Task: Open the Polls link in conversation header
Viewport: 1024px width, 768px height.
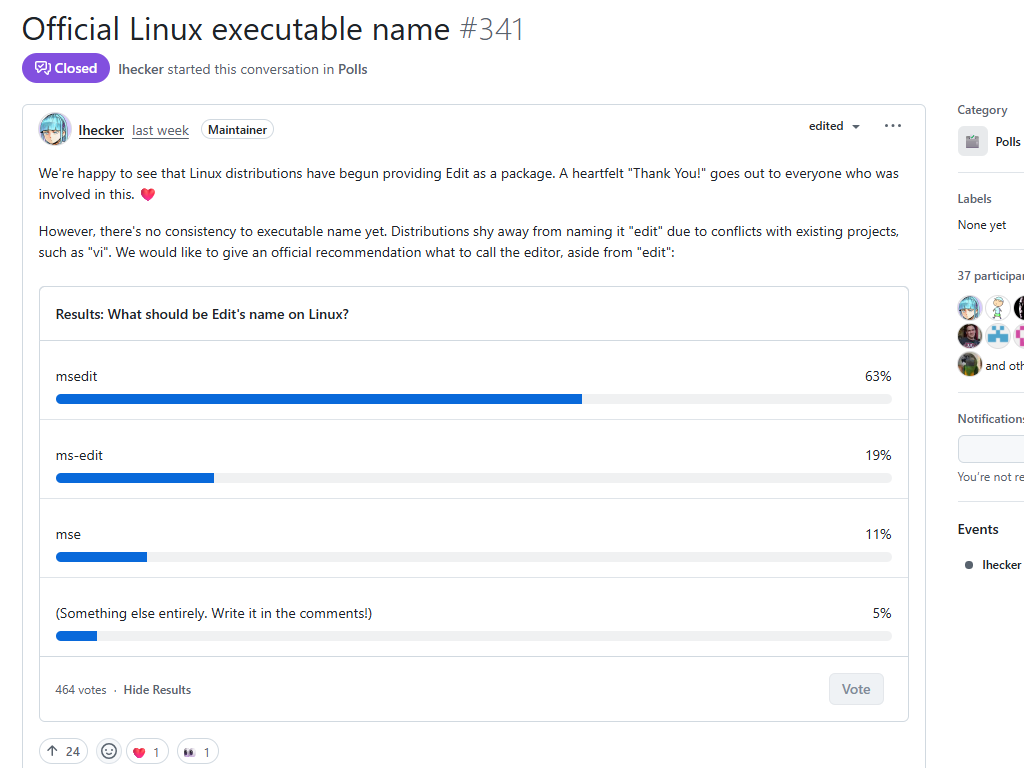Action: click(353, 69)
